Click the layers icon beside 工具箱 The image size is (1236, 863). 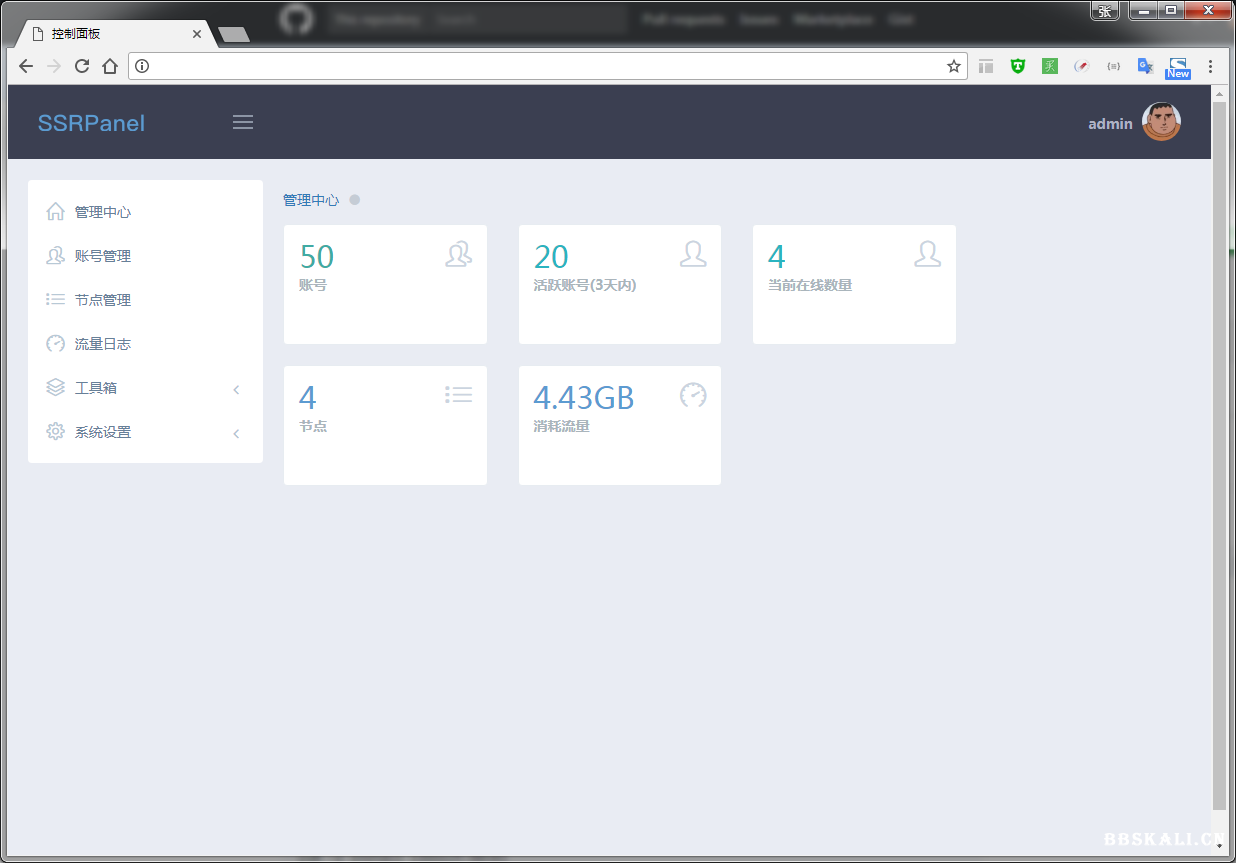pyautogui.click(x=56, y=388)
